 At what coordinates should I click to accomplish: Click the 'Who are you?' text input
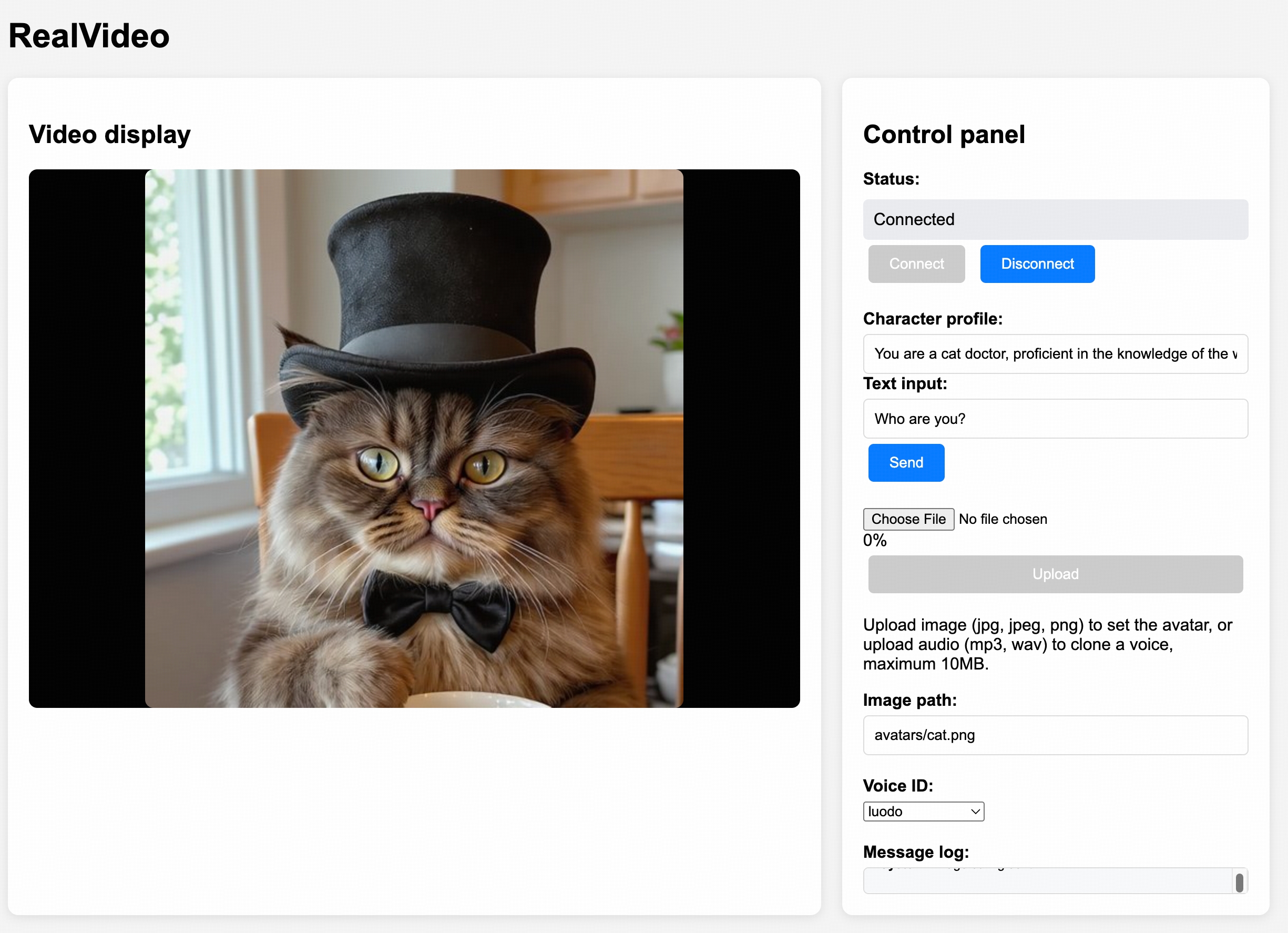pyautogui.click(x=1055, y=419)
